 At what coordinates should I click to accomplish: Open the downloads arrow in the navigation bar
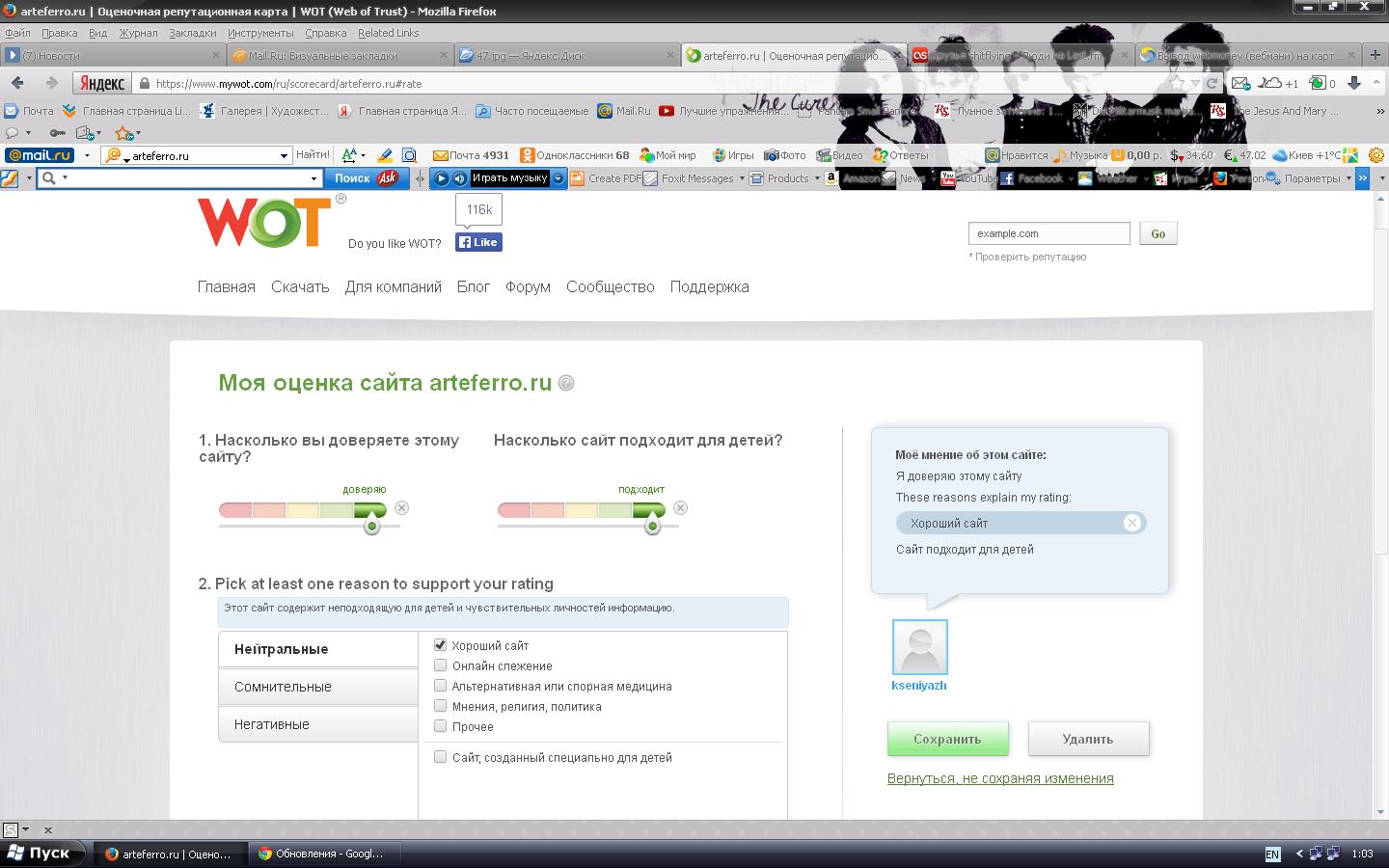(1354, 84)
